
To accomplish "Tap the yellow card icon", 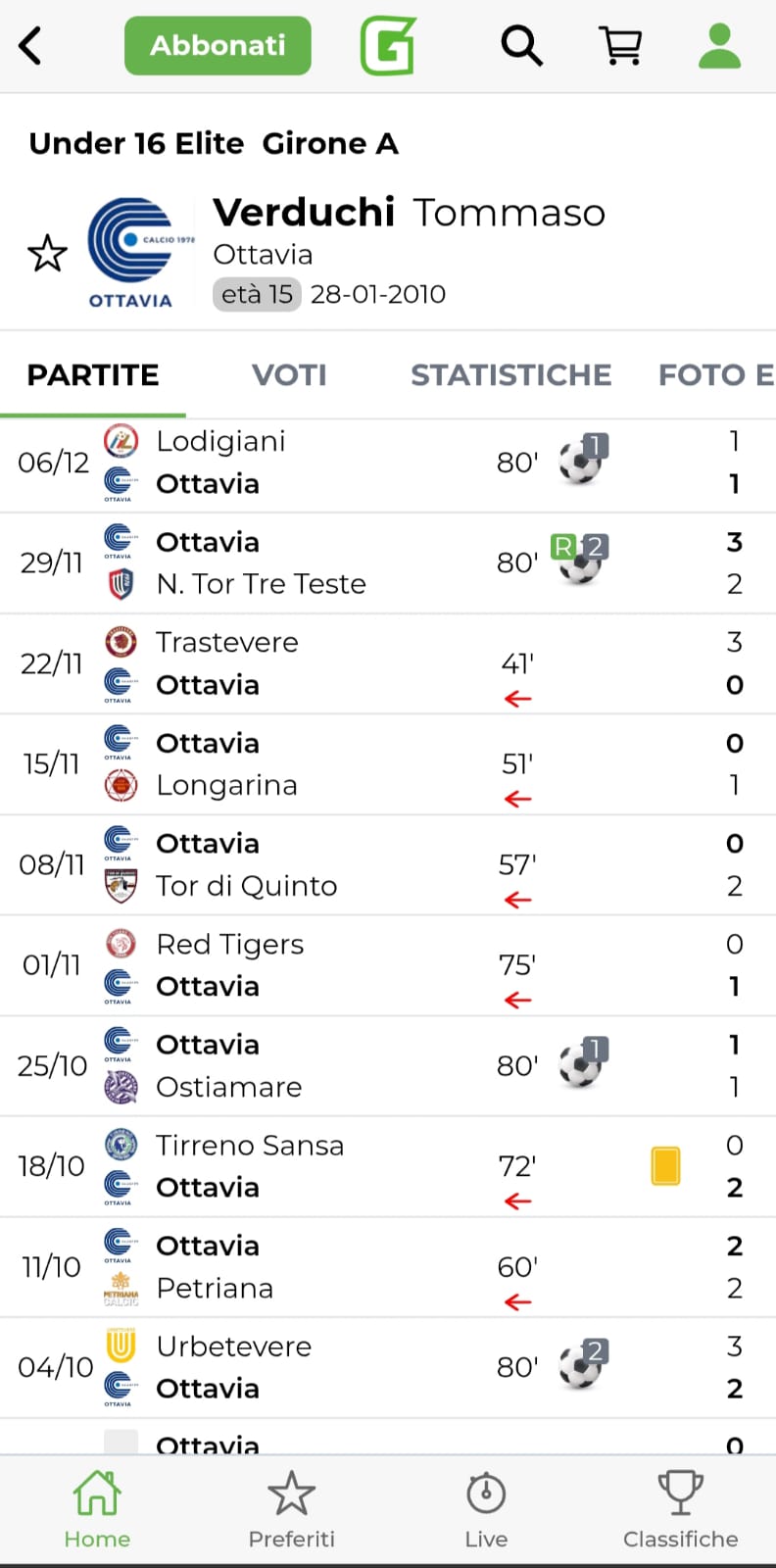I will click(x=665, y=1166).
